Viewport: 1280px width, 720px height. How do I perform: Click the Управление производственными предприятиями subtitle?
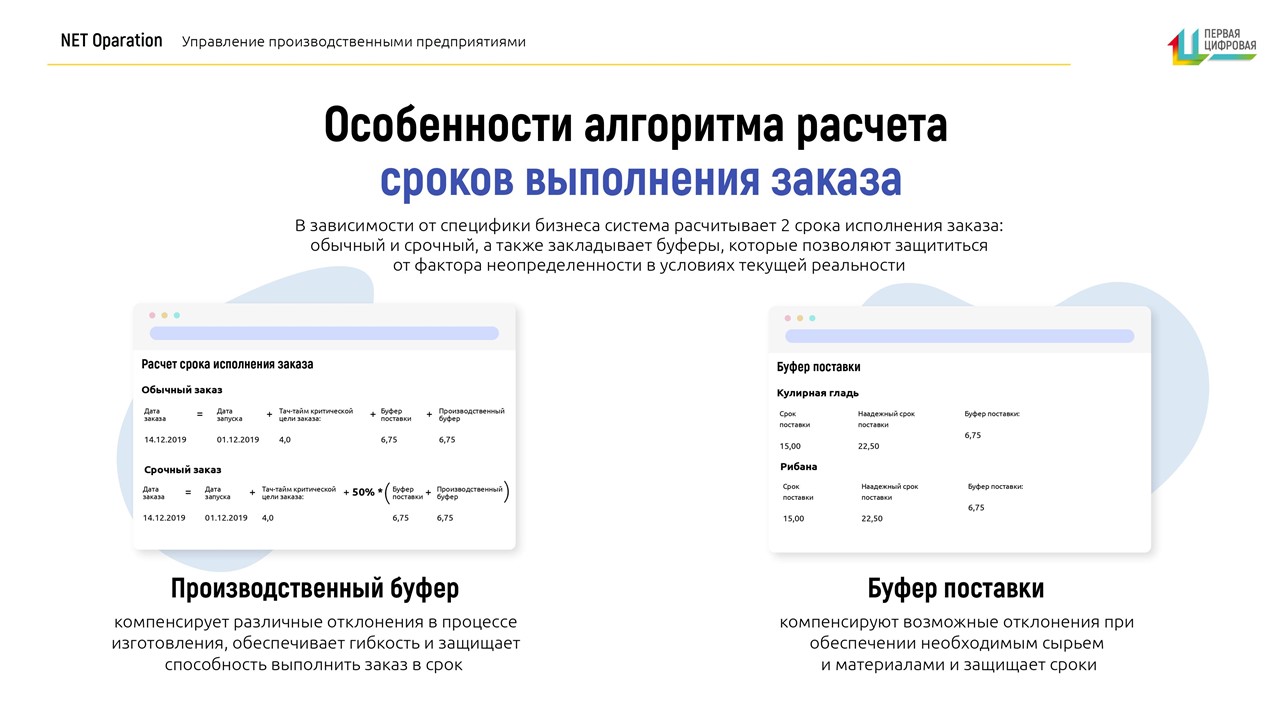pyautogui.click(x=354, y=42)
